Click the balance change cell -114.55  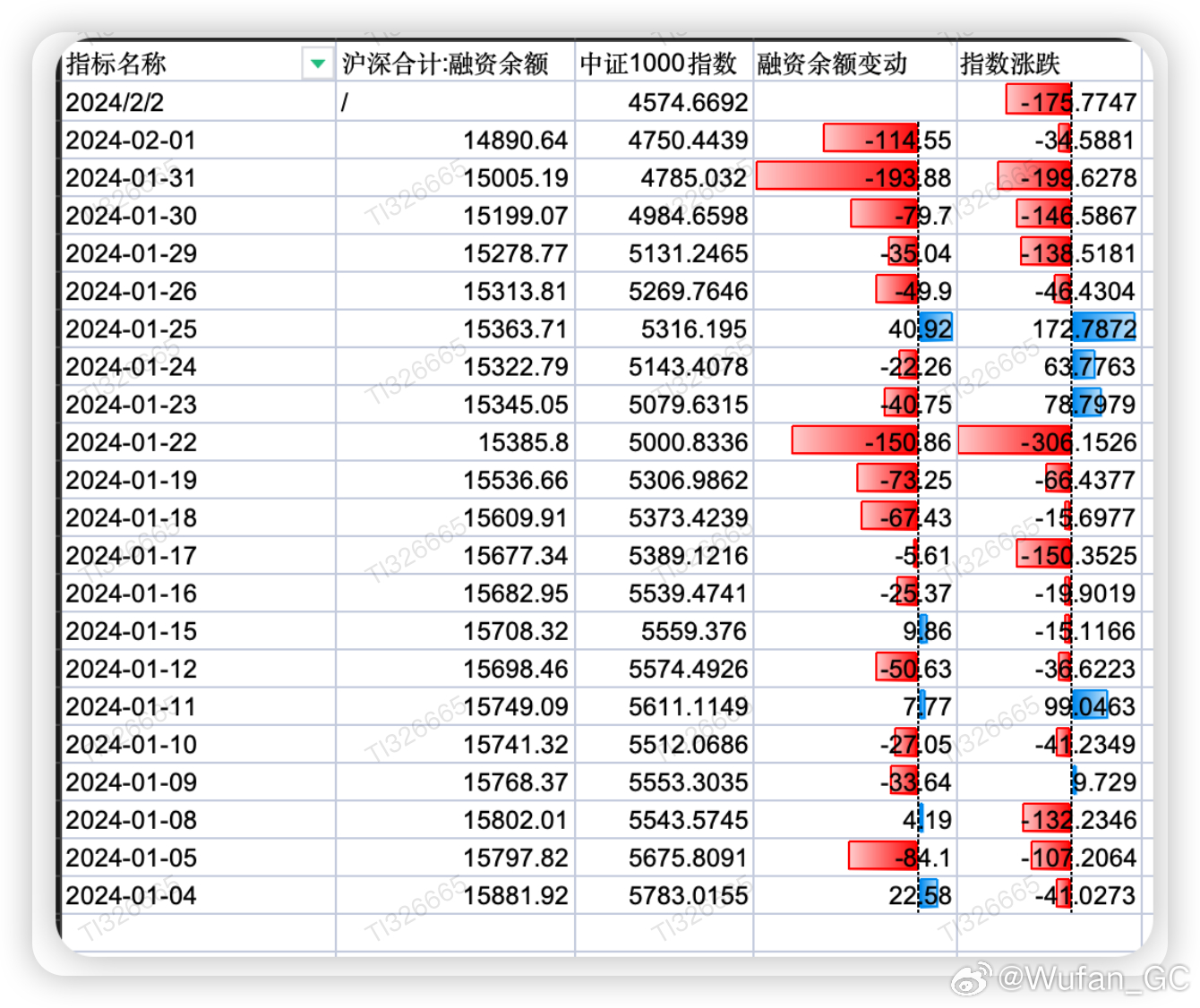coord(854,140)
